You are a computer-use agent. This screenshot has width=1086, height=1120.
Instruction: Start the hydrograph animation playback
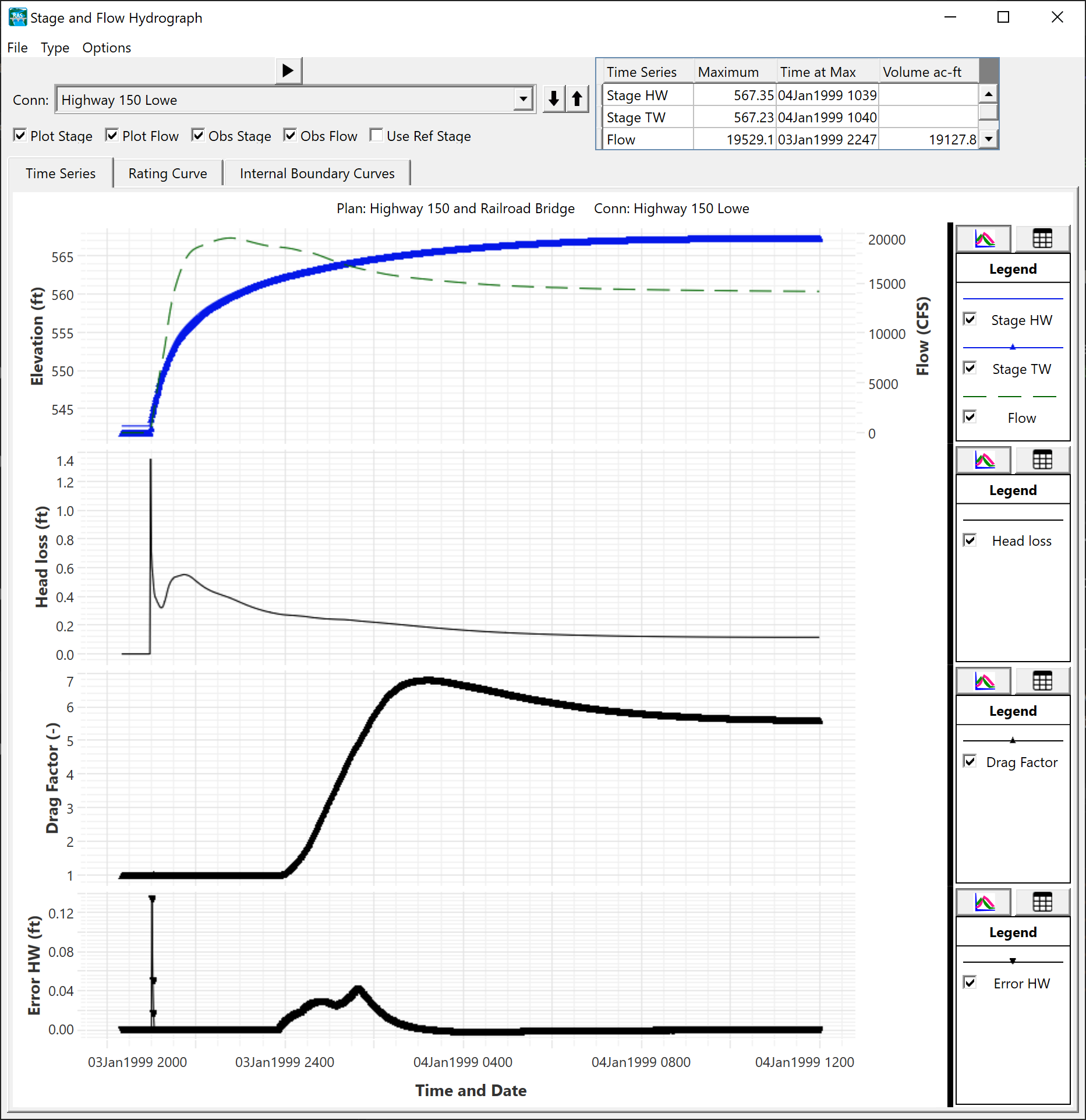pyautogui.click(x=288, y=70)
